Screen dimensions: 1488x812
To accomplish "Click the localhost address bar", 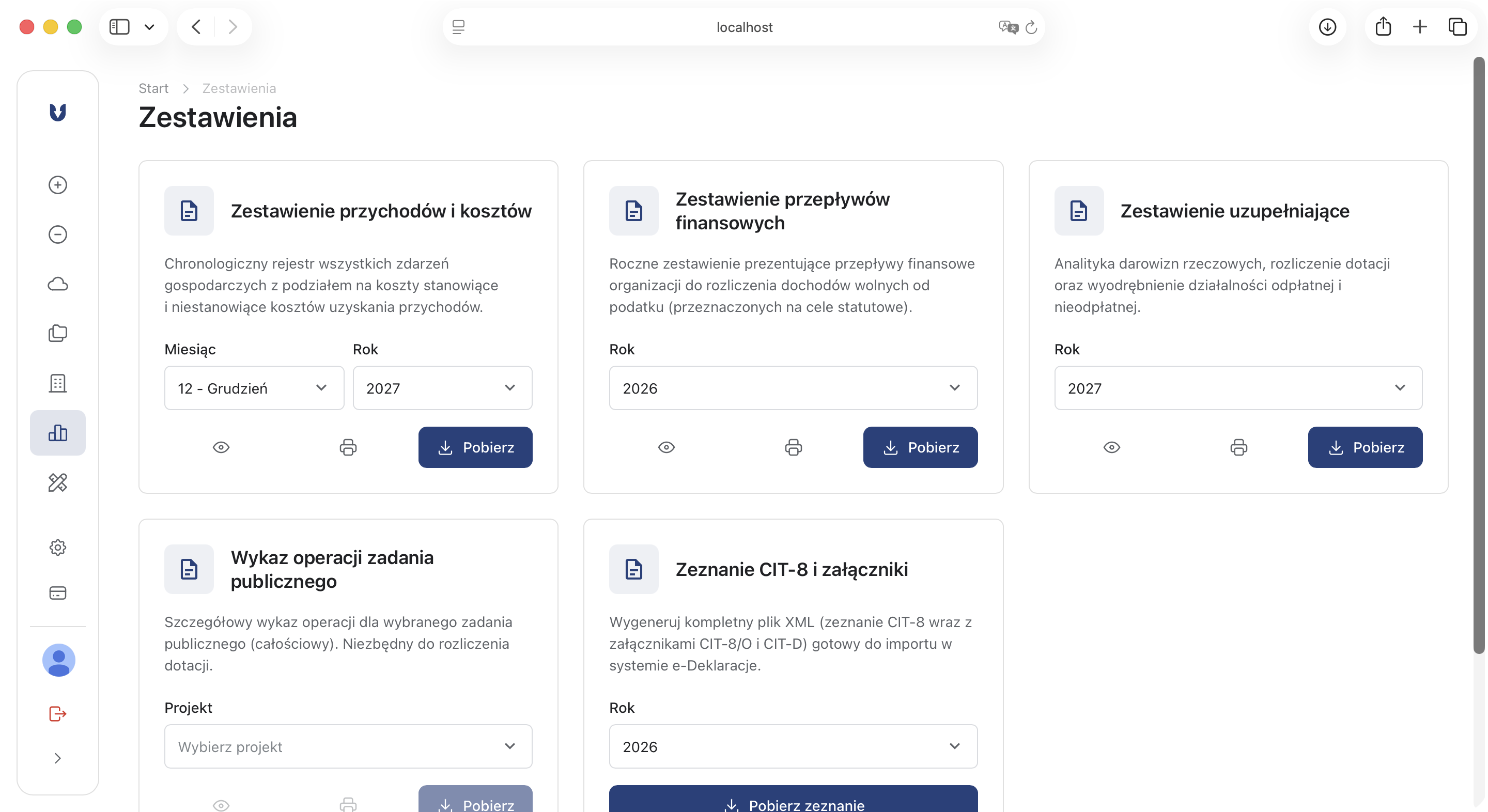I will (x=743, y=27).
